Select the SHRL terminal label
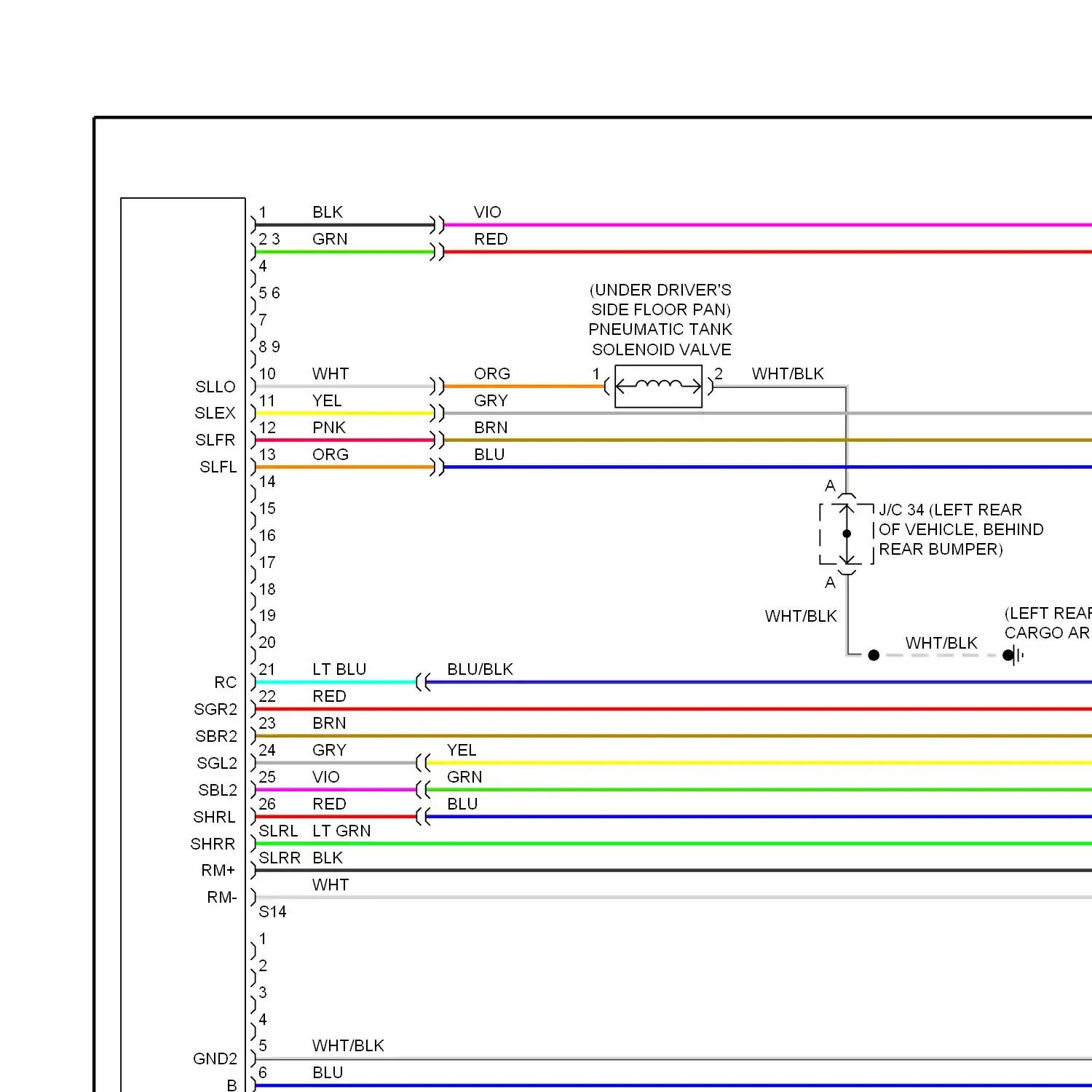Image resolution: width=1092 pixels, height=1092 pixels. 214,817
